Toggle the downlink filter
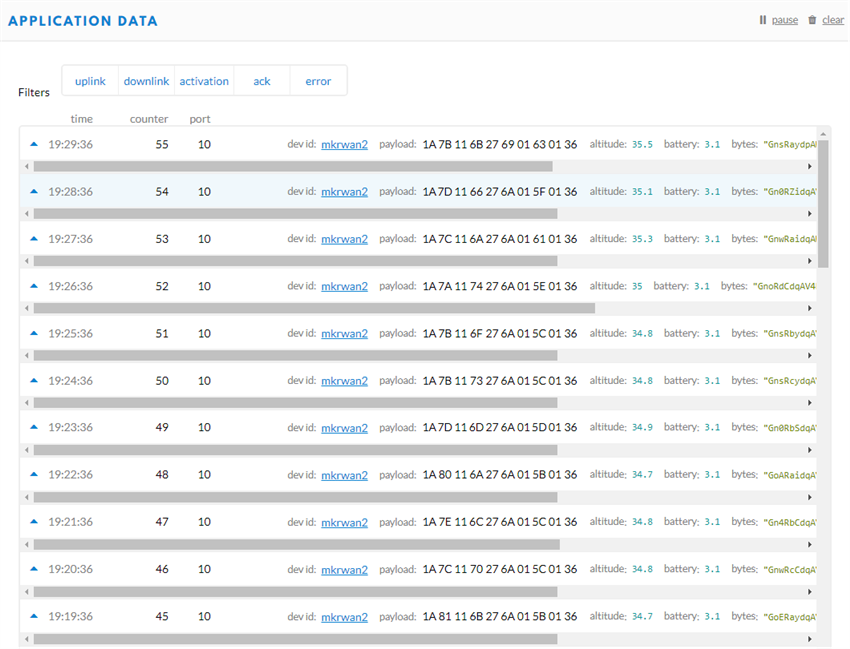850x649 pixels. click(x=146, y=81)
